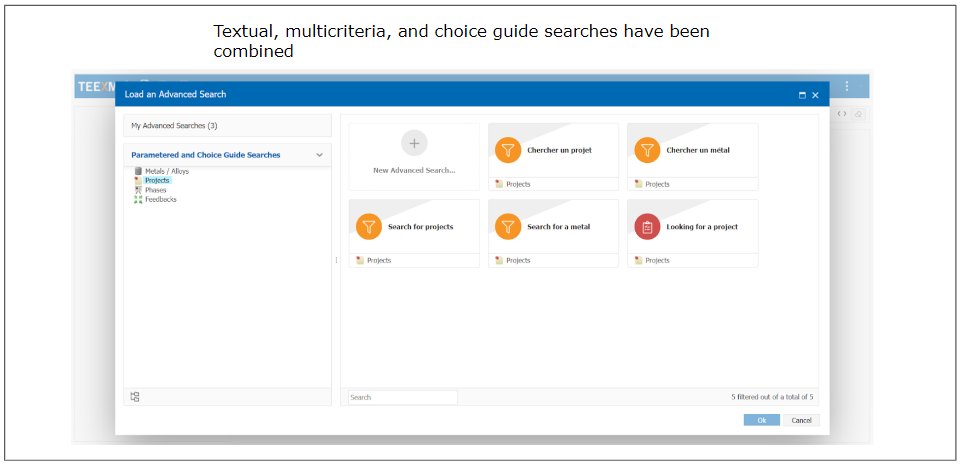Choose the Search for a metal funnel icon
The image size is (962, 467).
(x=507, y=226)
